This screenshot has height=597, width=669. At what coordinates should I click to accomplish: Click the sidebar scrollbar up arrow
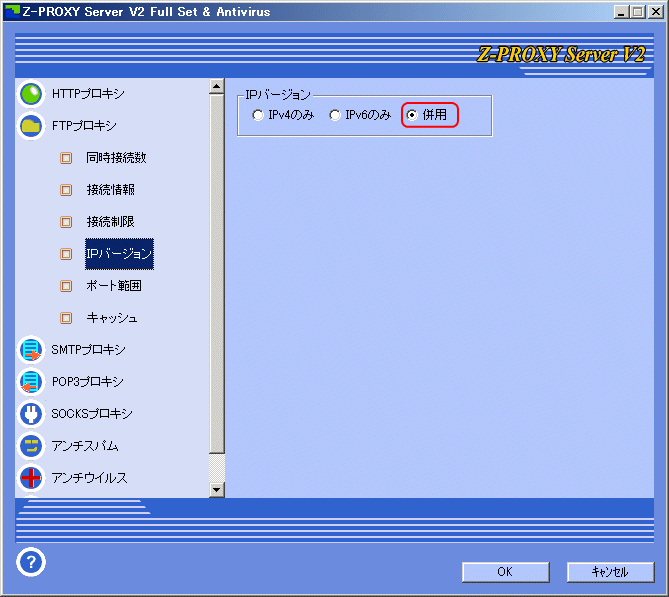(x=217, y=86)
